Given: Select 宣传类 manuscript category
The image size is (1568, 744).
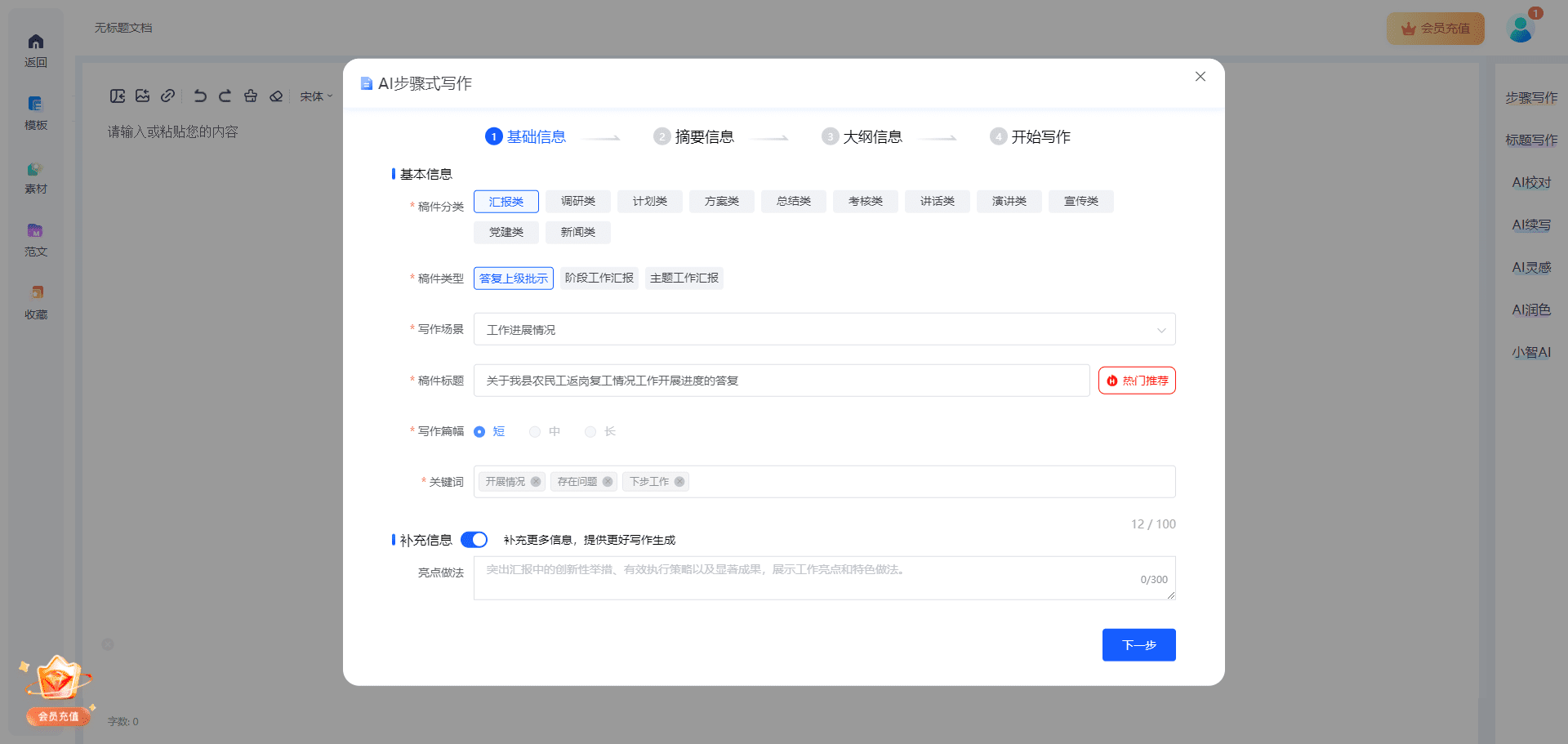Looking at the screenshot, I should [x=1081, y=202].
